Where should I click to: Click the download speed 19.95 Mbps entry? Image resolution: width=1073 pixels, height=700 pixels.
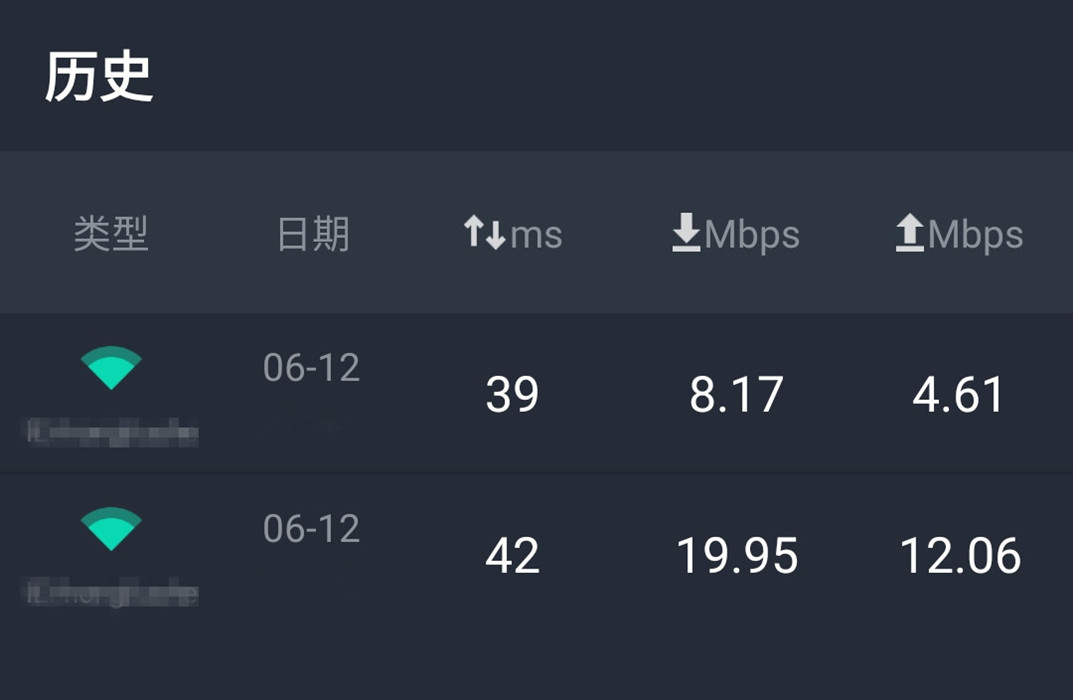coord(736,557)
